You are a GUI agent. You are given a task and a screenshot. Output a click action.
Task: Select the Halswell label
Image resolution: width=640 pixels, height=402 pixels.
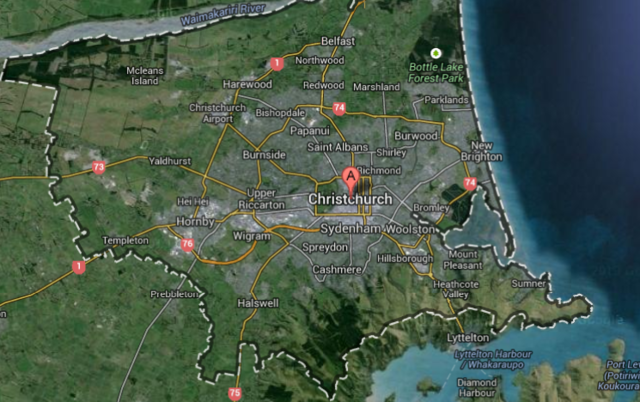click(258, 303)
